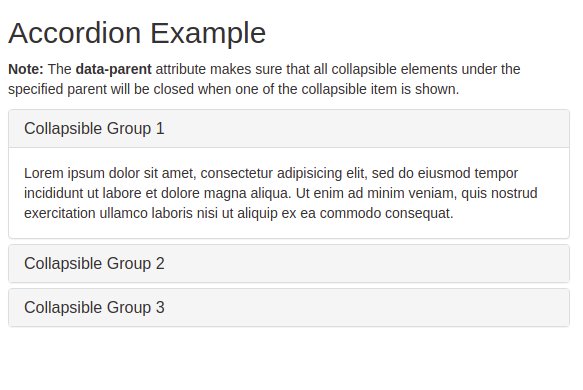Click the line starting 'incididunt ut labore'
The width and height of the screenshot is (583, 390).
tap(281, 193)
